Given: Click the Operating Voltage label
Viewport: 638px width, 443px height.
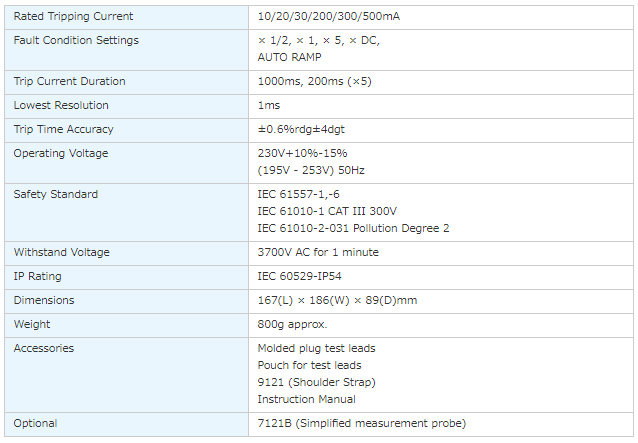Looking at the screenshot, I should coord(60,153).
